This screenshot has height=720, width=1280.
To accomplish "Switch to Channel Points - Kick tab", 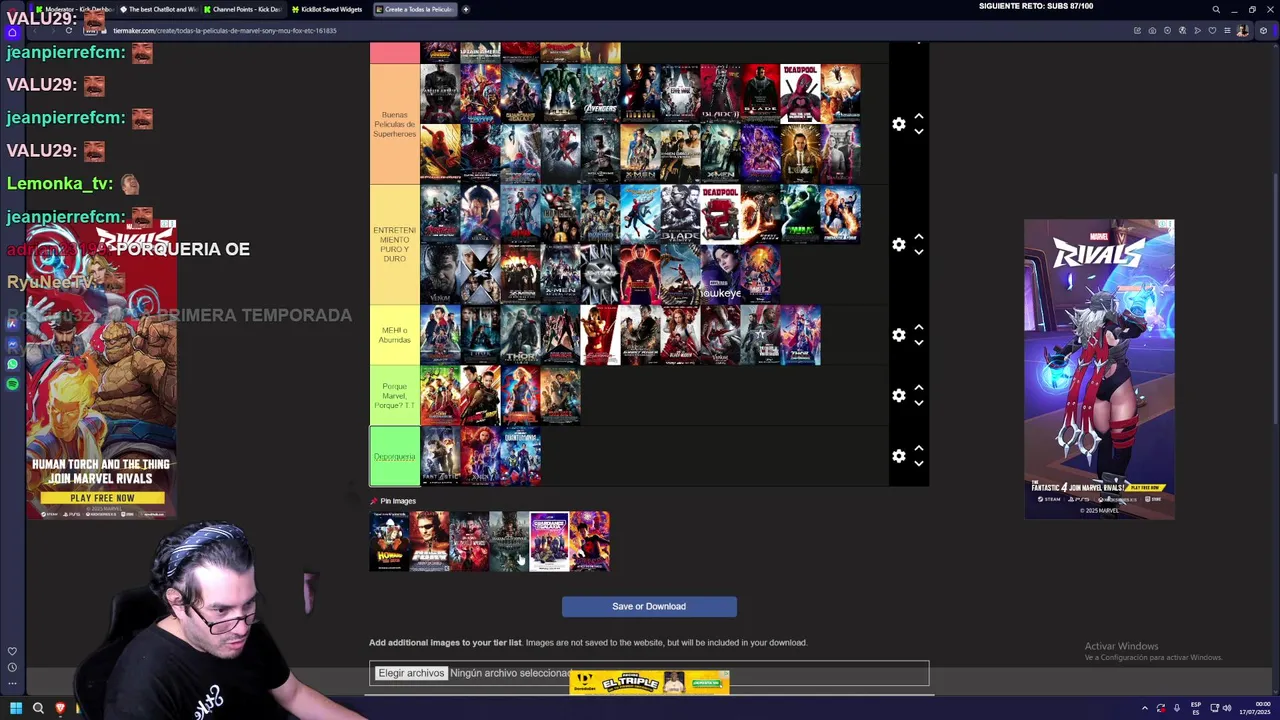I will (x=245, y=9).
